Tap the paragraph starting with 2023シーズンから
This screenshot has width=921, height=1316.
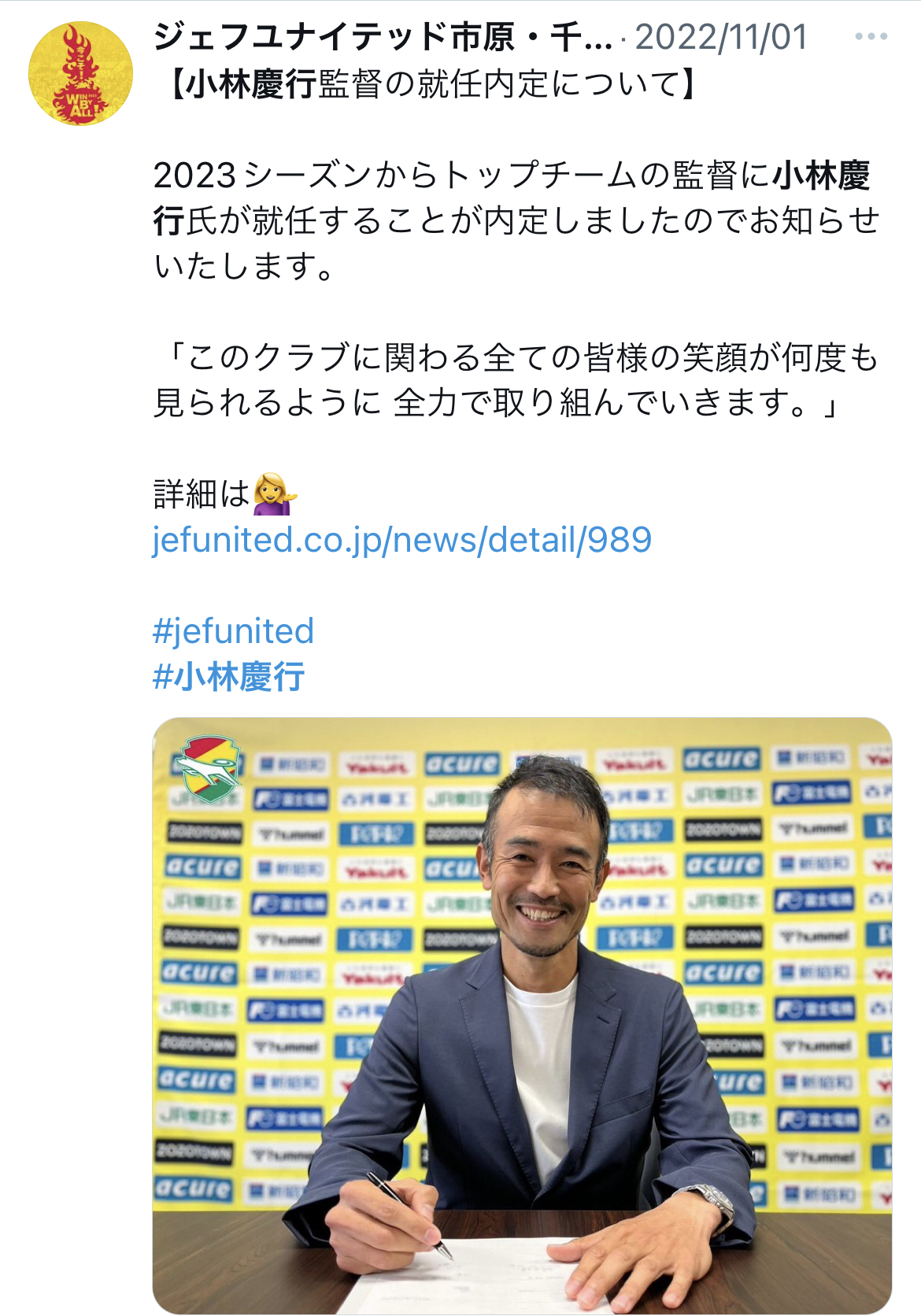point(516,221)
